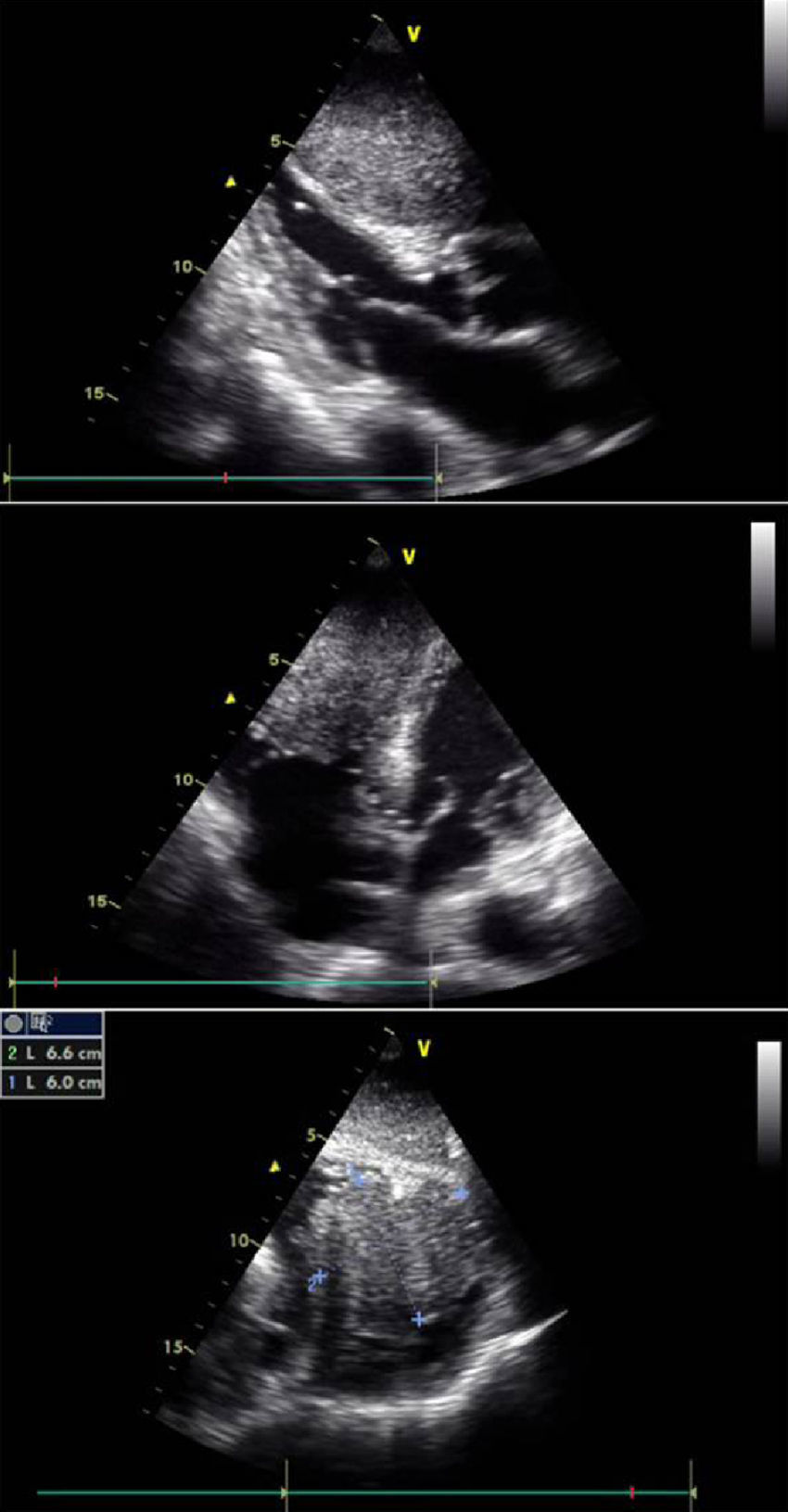
Task: Click the grayscale bar of middle panel
Action: pyautogui.click(x=762, y=584)
